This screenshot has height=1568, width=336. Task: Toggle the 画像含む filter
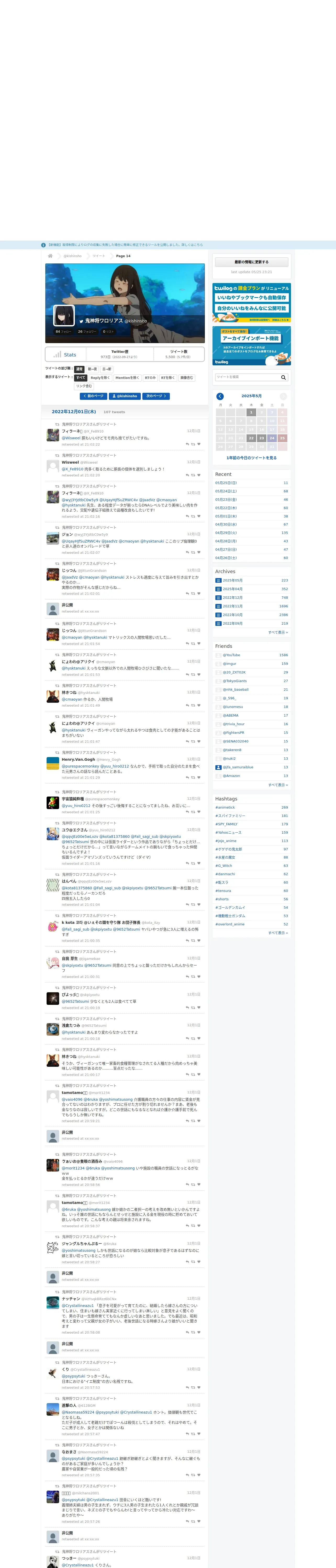click(x=187, y=377)
